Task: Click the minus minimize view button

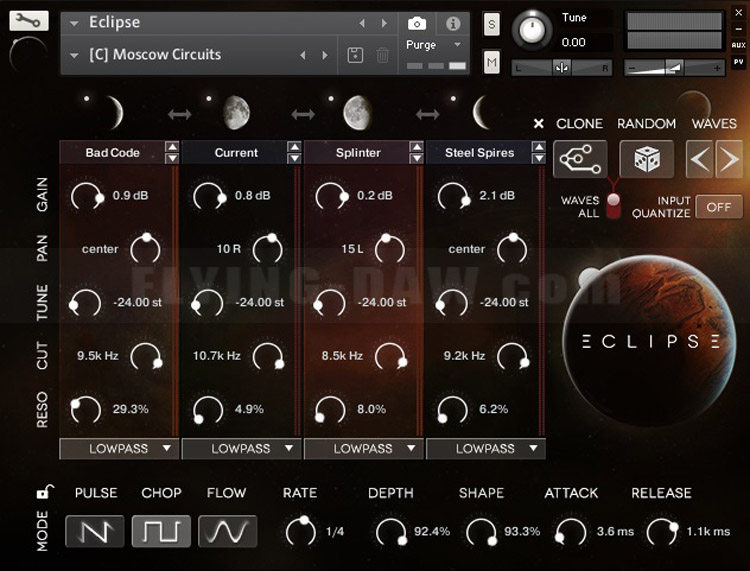Action: (x=739, y=29)
